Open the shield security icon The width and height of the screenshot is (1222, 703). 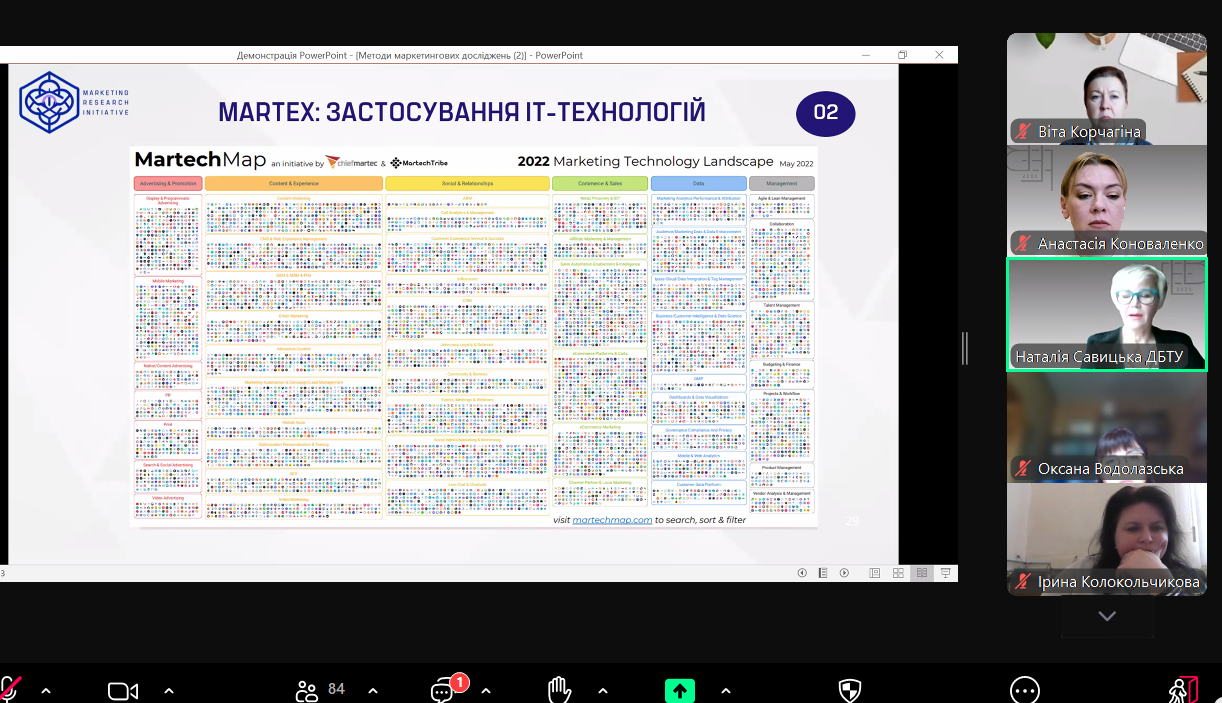[x=849, y=690]
